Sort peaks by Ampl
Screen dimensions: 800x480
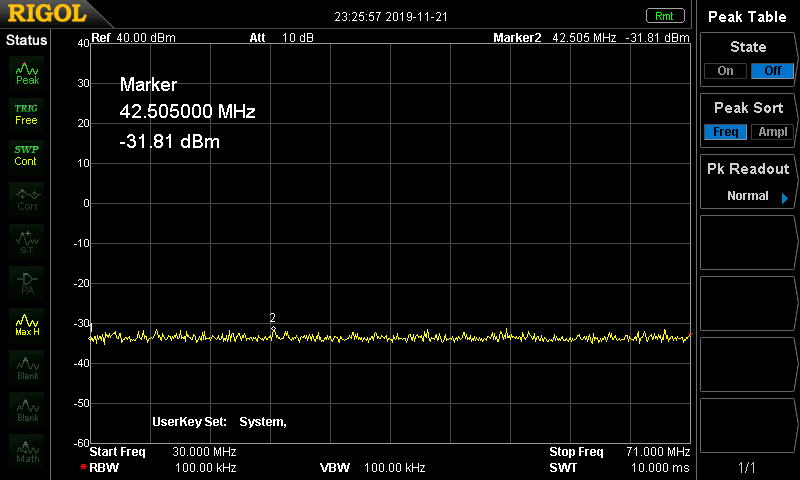(x=772, y=132)
